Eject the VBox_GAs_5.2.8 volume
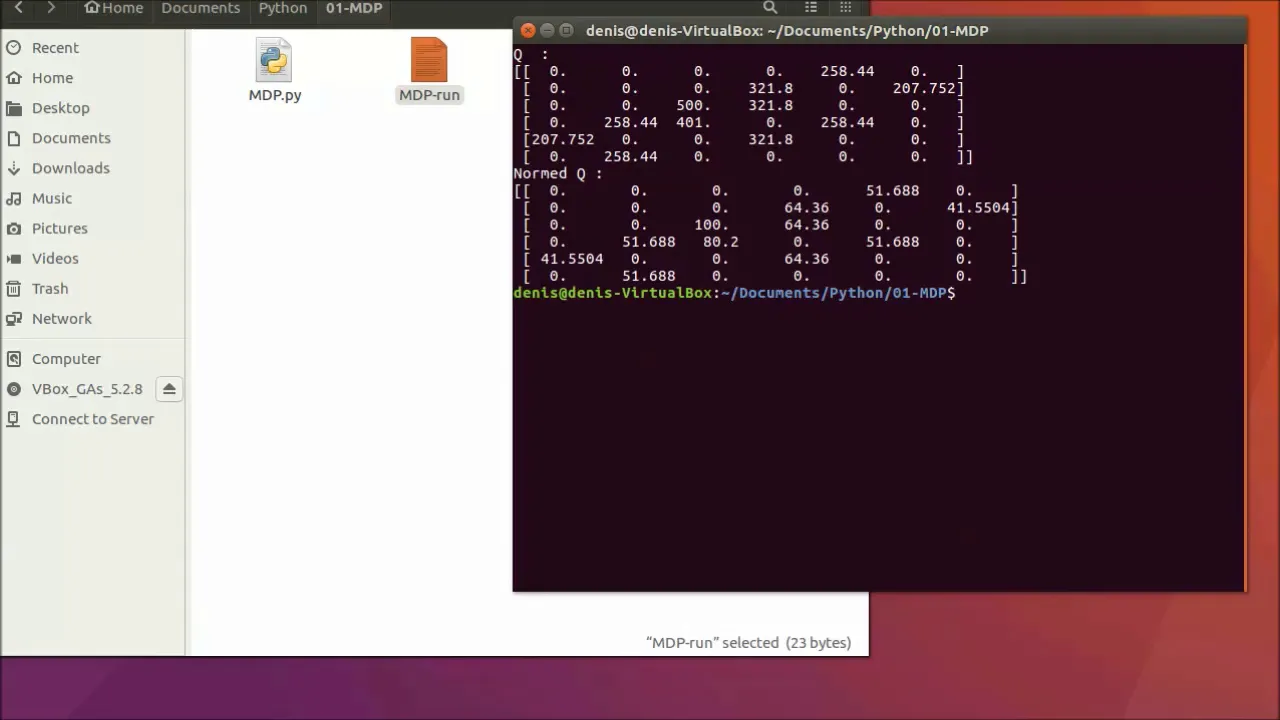Image resolution: width=1280 pixels, height=720 pixels. coord(169,389)
